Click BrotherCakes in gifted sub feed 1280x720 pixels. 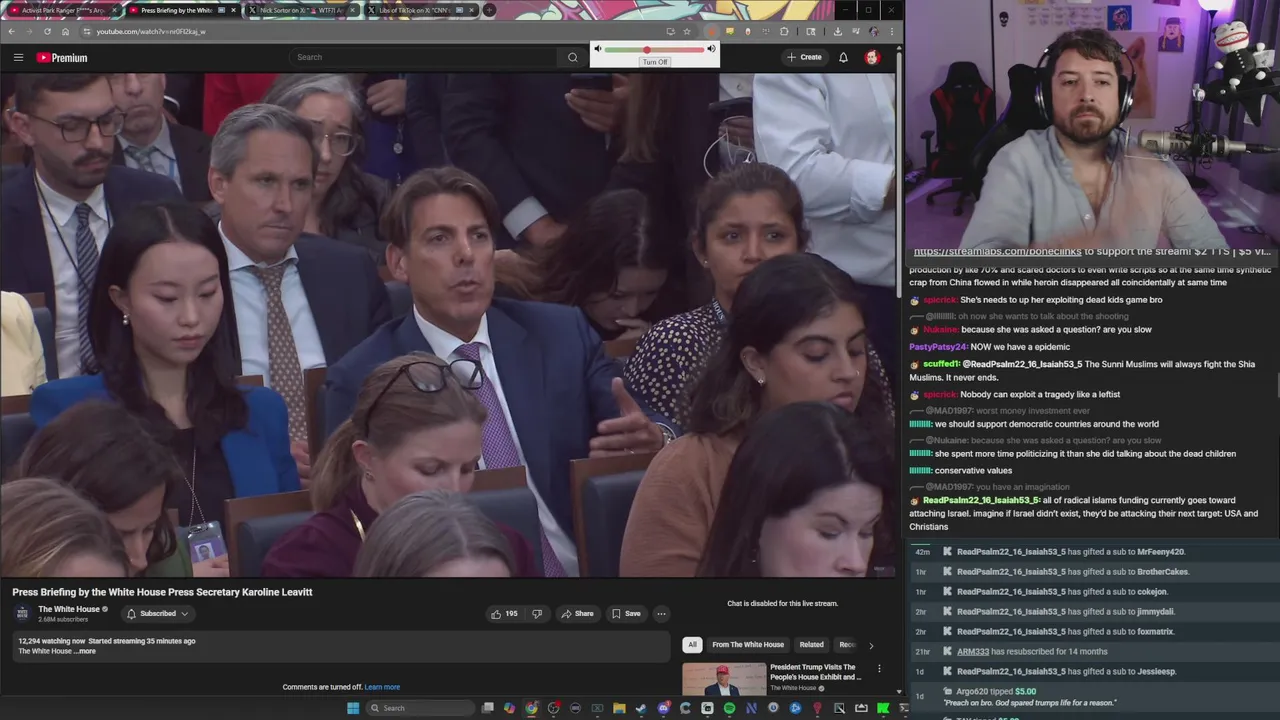tap(1163, 572)
